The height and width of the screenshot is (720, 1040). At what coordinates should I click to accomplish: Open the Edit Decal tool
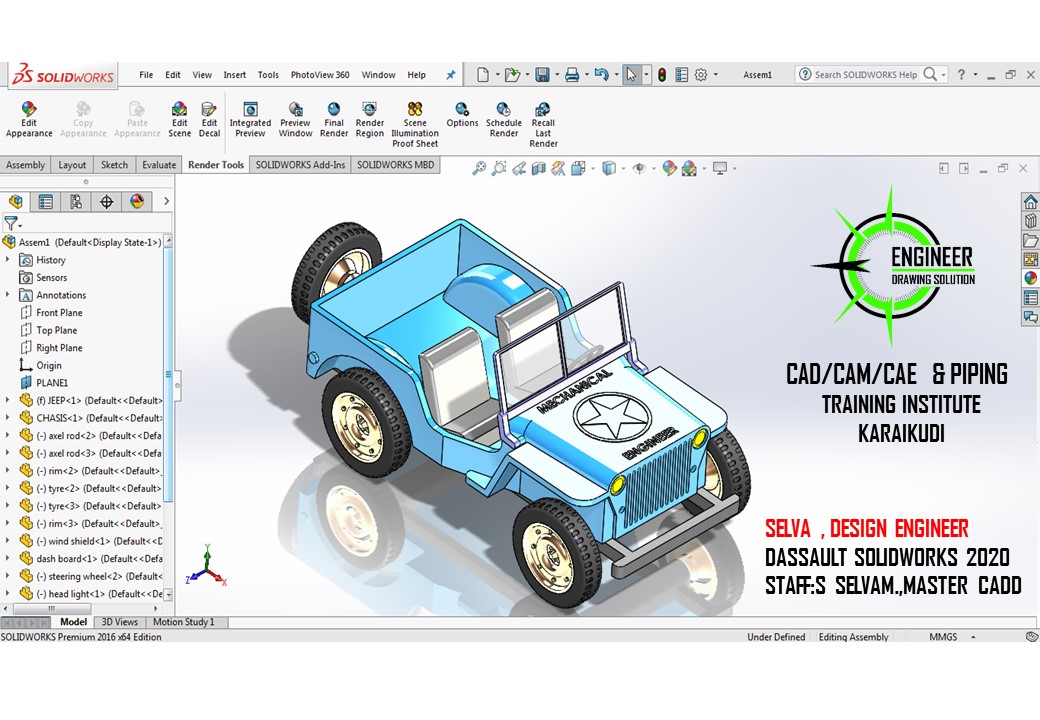(x=209, y=119)
